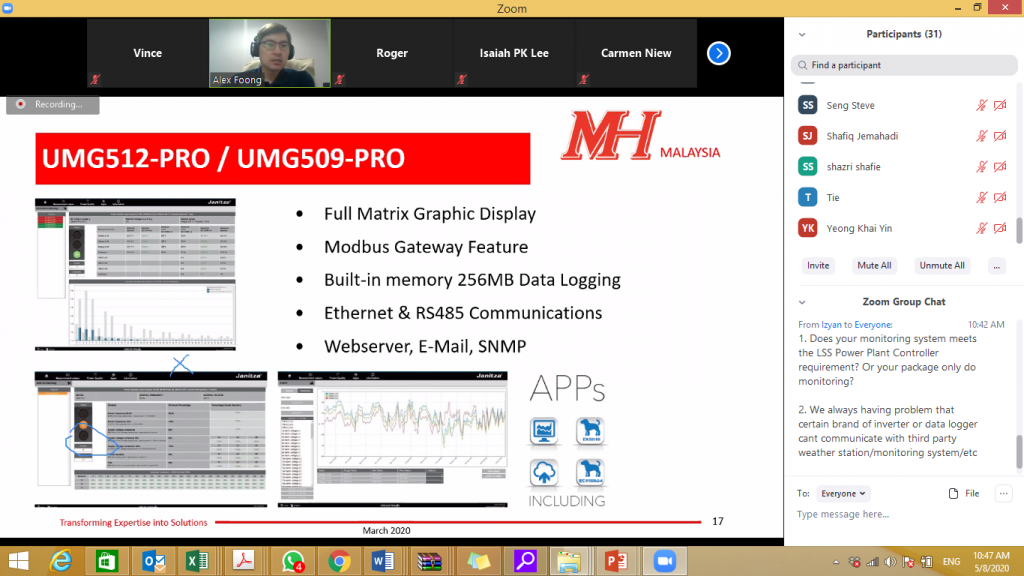
Task: Click Seng Steve's SS avatar
Action: click(808, 105)
